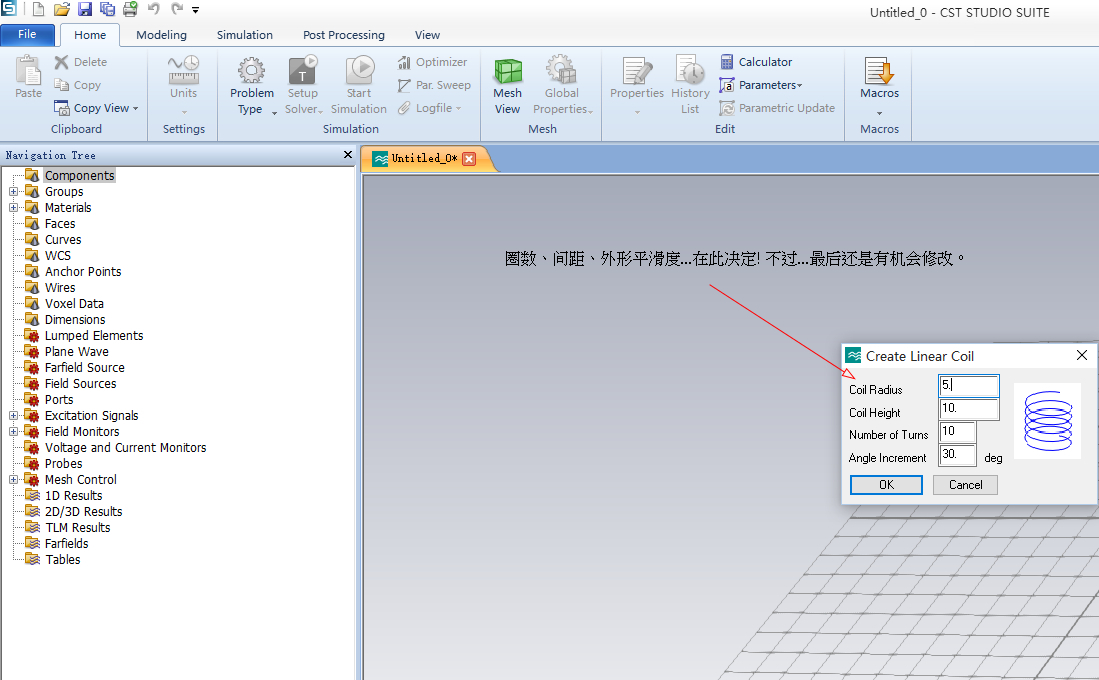Screen dimensions: 1099x680
Task: Select WCS in Navigation Tree
Action: coord(57,256)
